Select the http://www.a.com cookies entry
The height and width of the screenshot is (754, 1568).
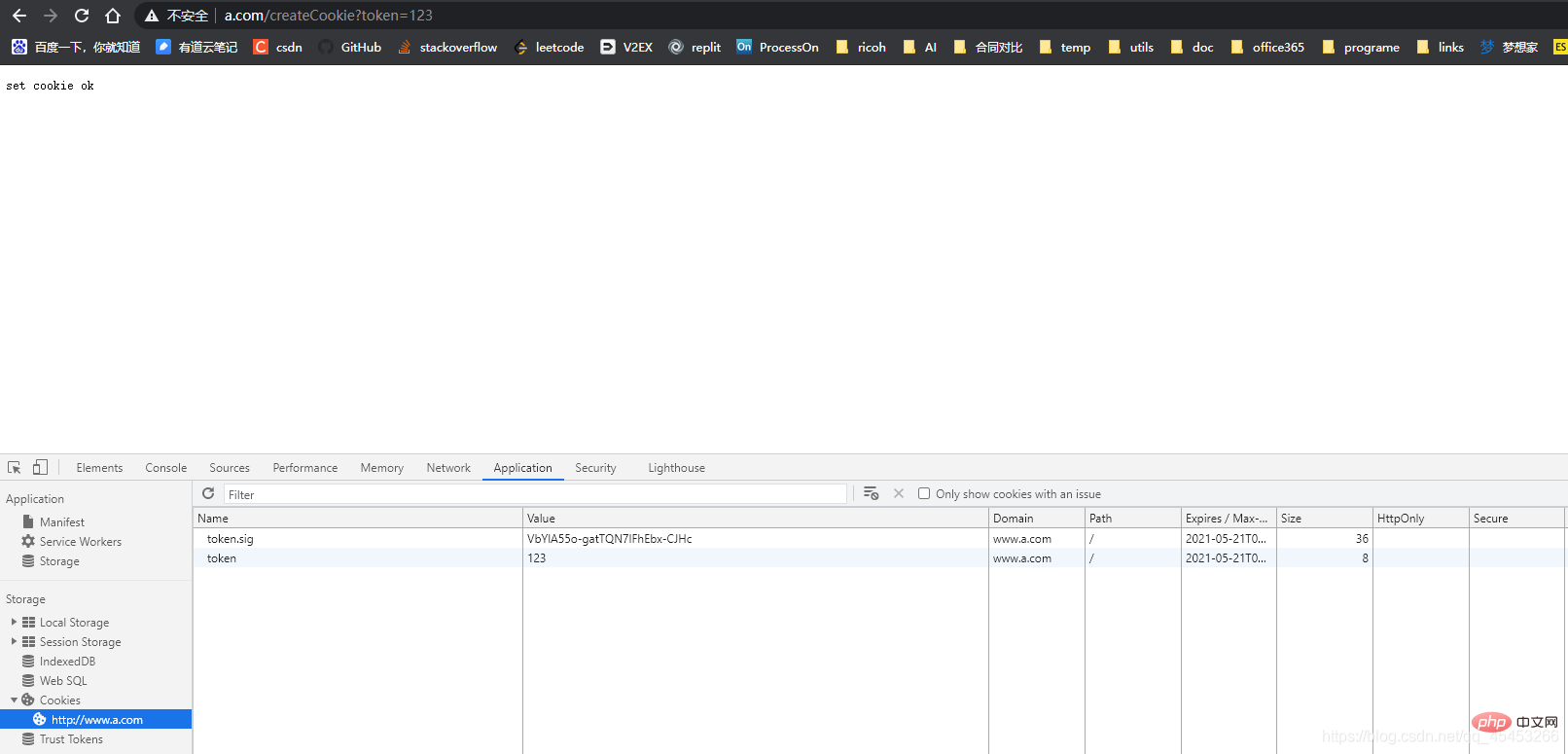(x=96, y=720)
